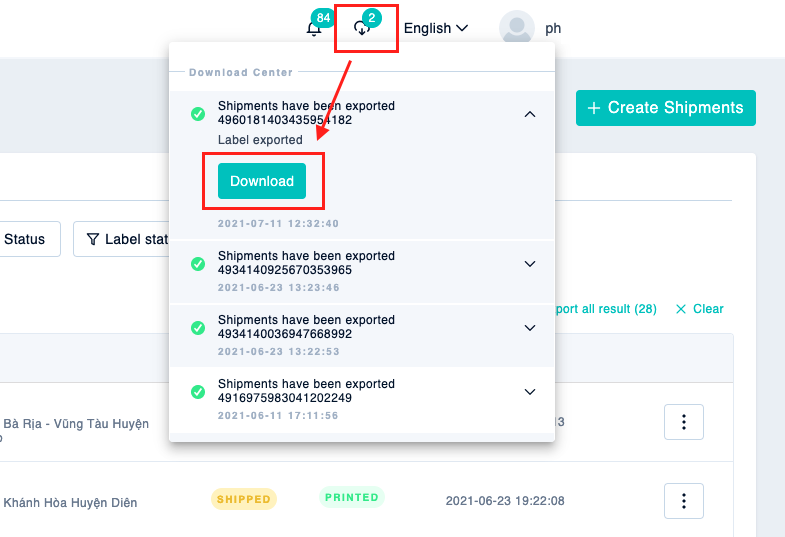
Task: Expand export entry 4934140925670353965
Action: coord(530,264)
